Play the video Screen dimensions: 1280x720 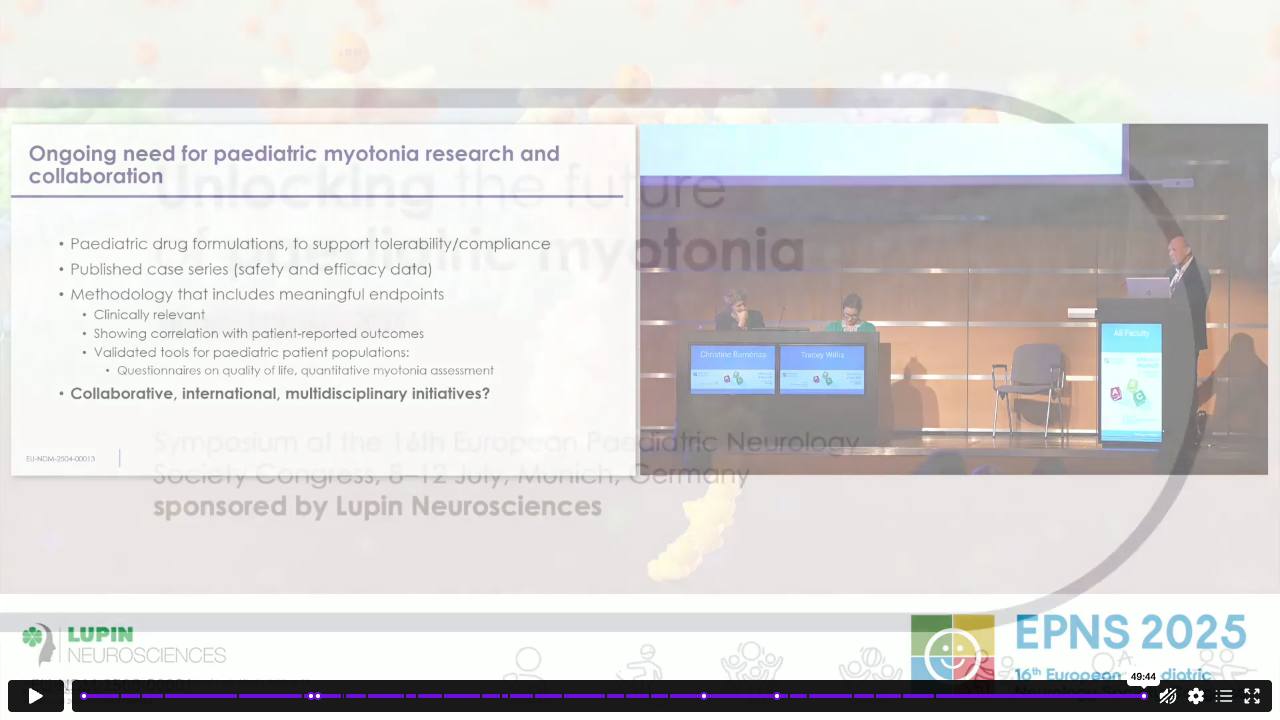(35, 696)
